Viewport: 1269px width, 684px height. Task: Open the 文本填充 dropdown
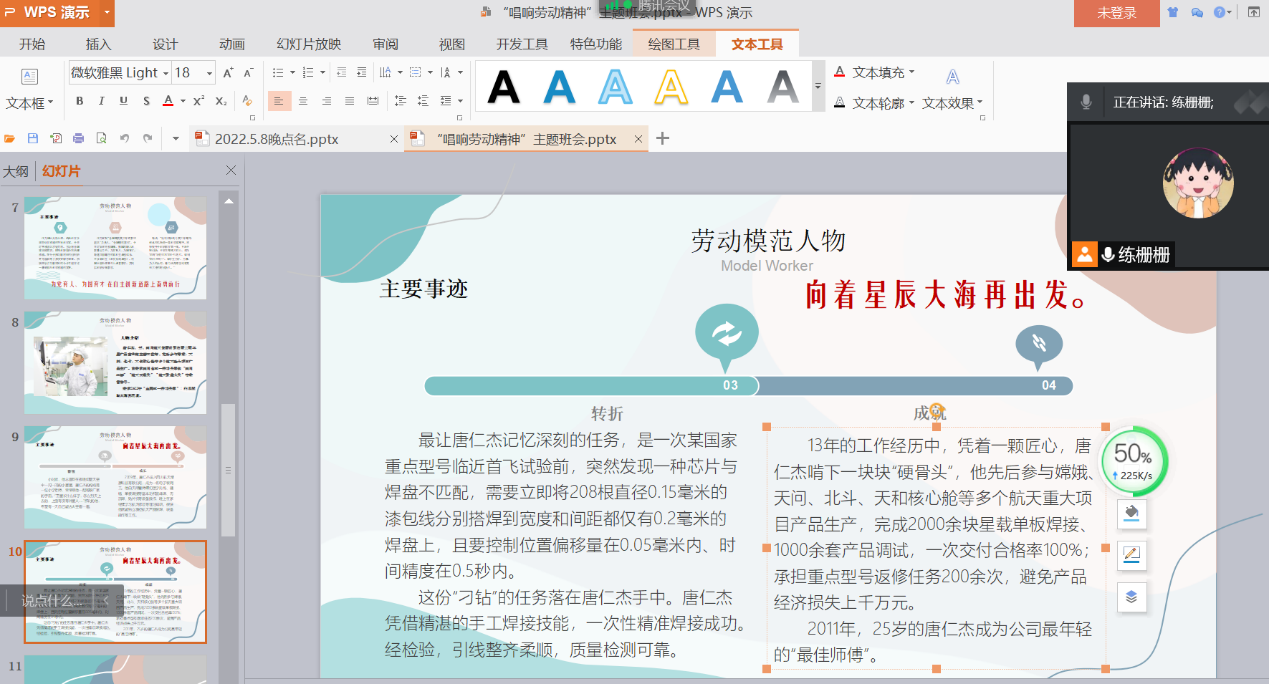pos(911,73)
